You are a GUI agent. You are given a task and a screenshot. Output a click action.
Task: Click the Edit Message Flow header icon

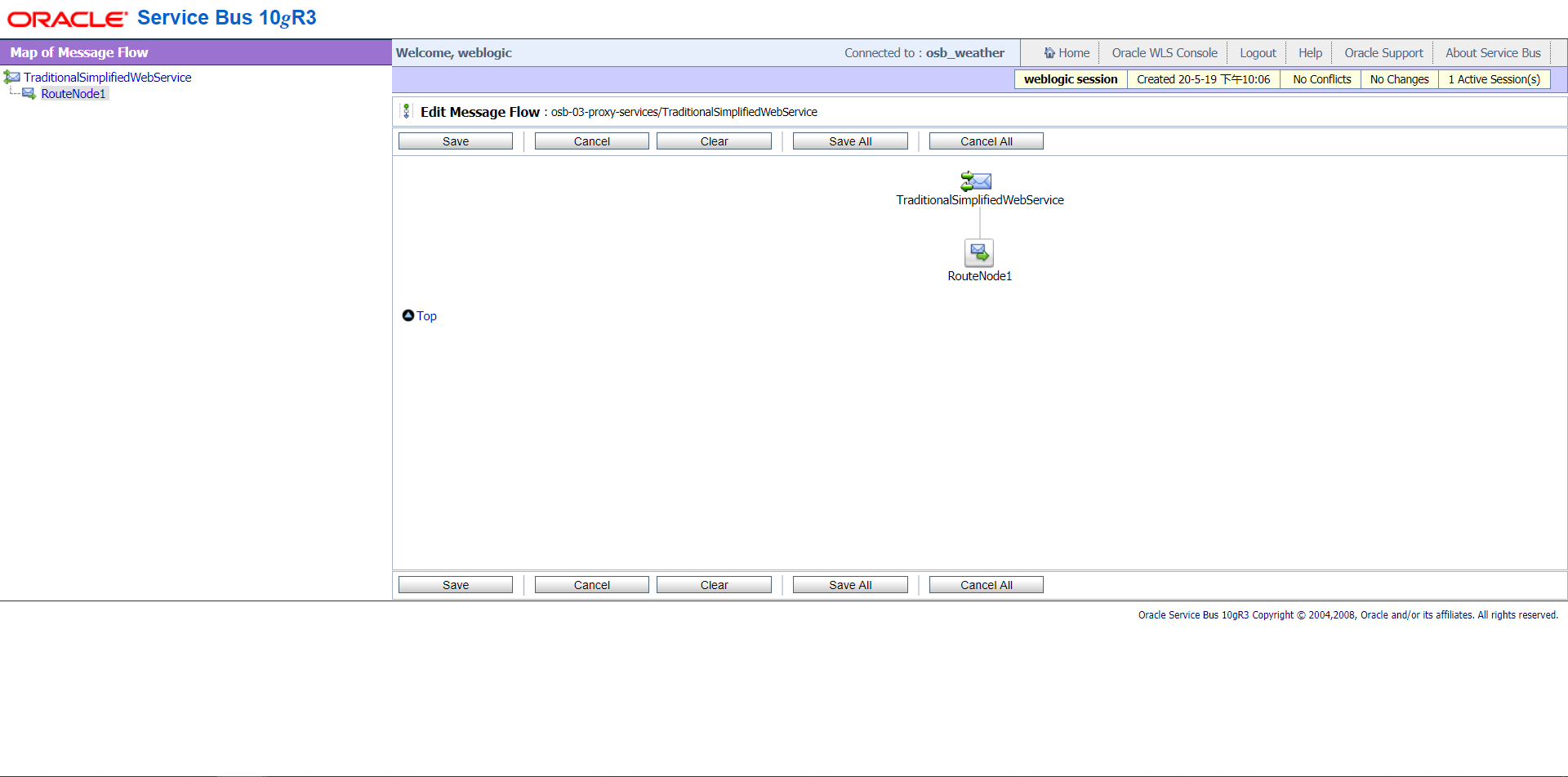pos(406,111)
